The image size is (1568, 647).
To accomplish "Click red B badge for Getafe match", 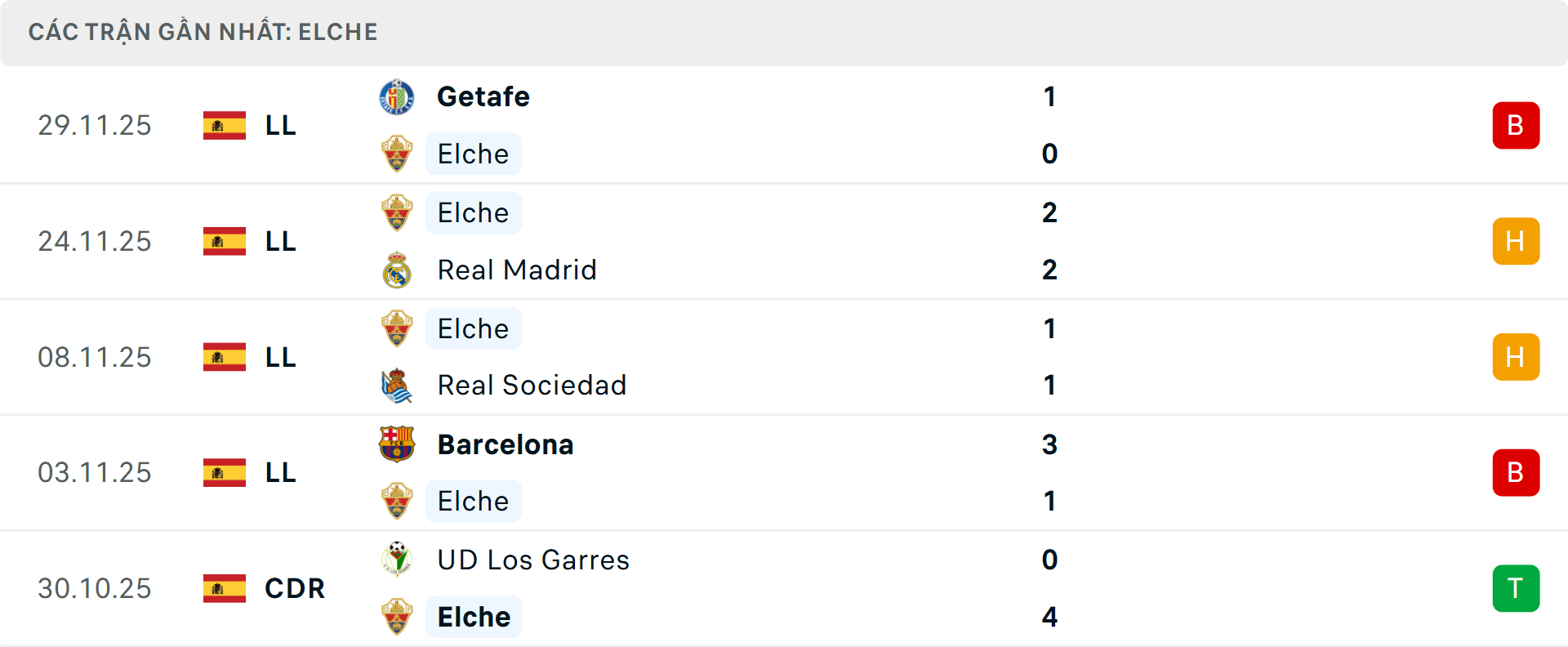I will click(1516, 126).
